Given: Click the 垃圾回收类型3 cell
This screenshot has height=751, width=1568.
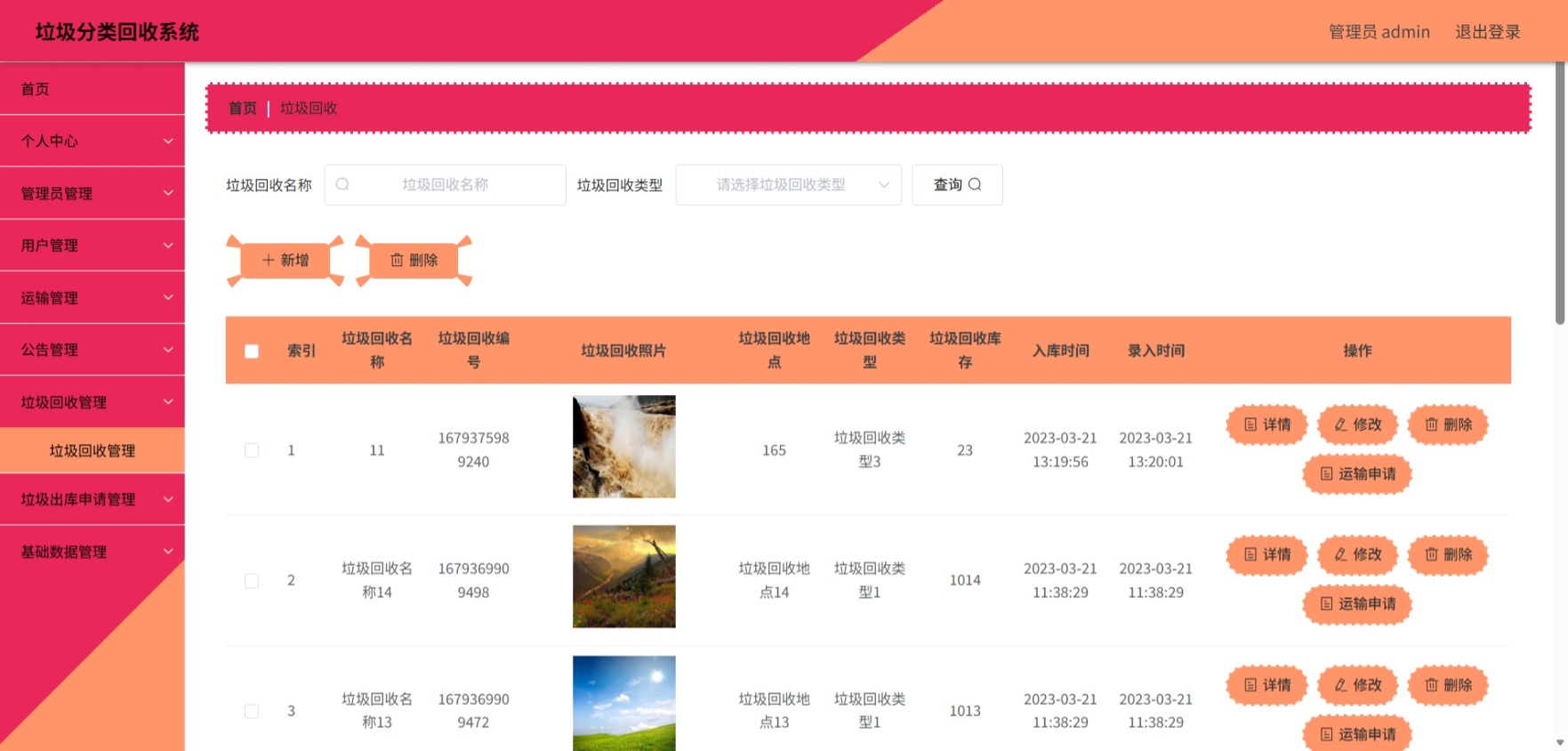Looking at the screenshot, I should (x=870, y=450).
